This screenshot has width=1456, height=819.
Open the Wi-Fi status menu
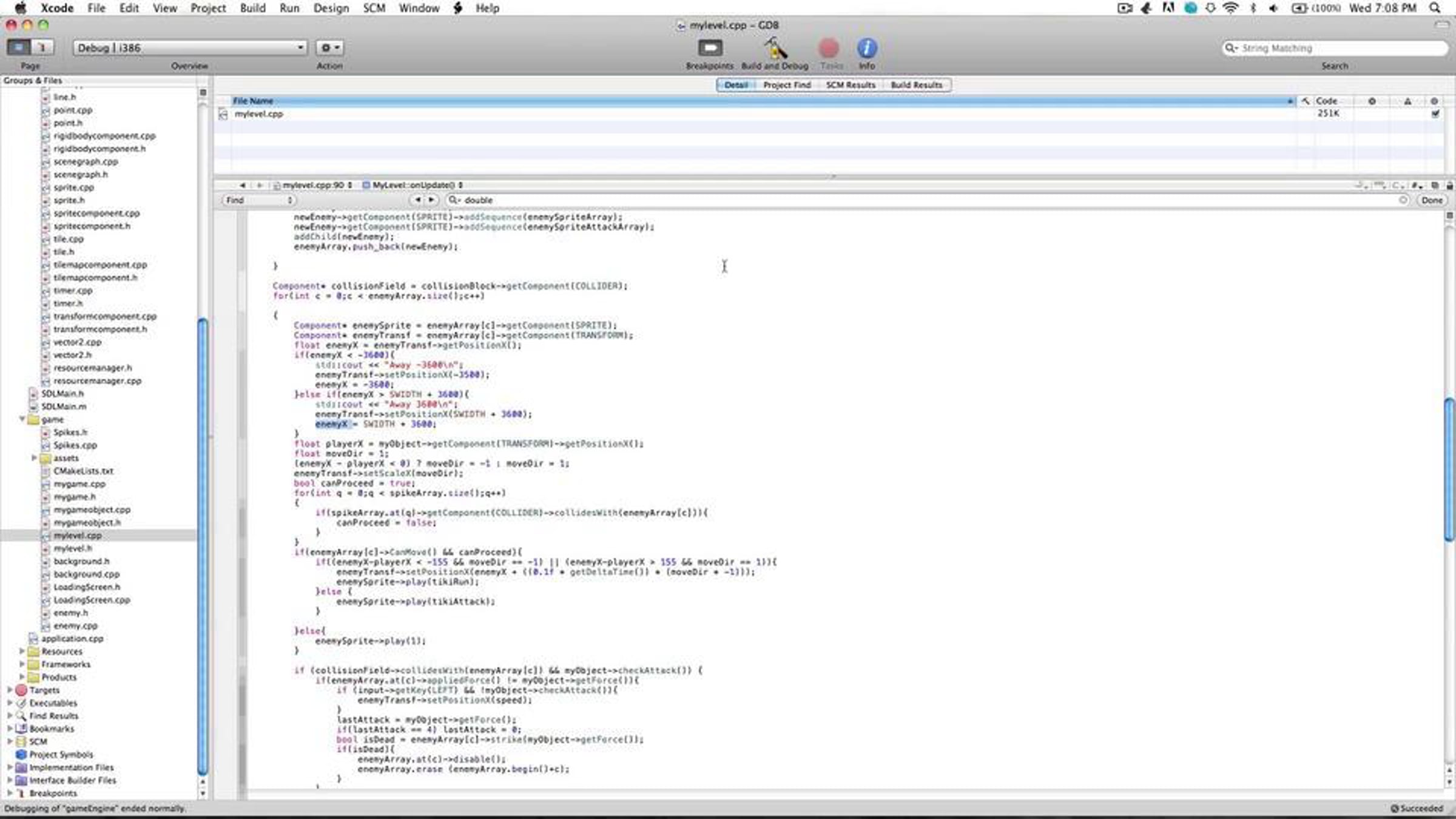(x=1231, y=8)
